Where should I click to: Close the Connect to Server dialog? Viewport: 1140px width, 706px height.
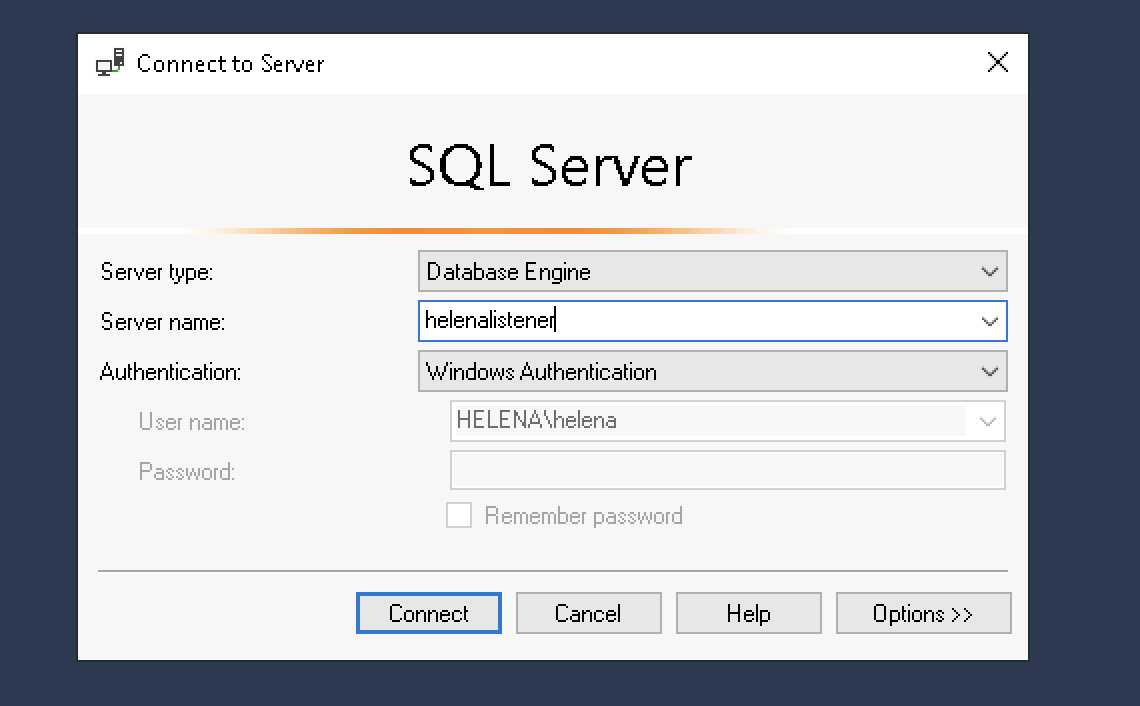997,63
